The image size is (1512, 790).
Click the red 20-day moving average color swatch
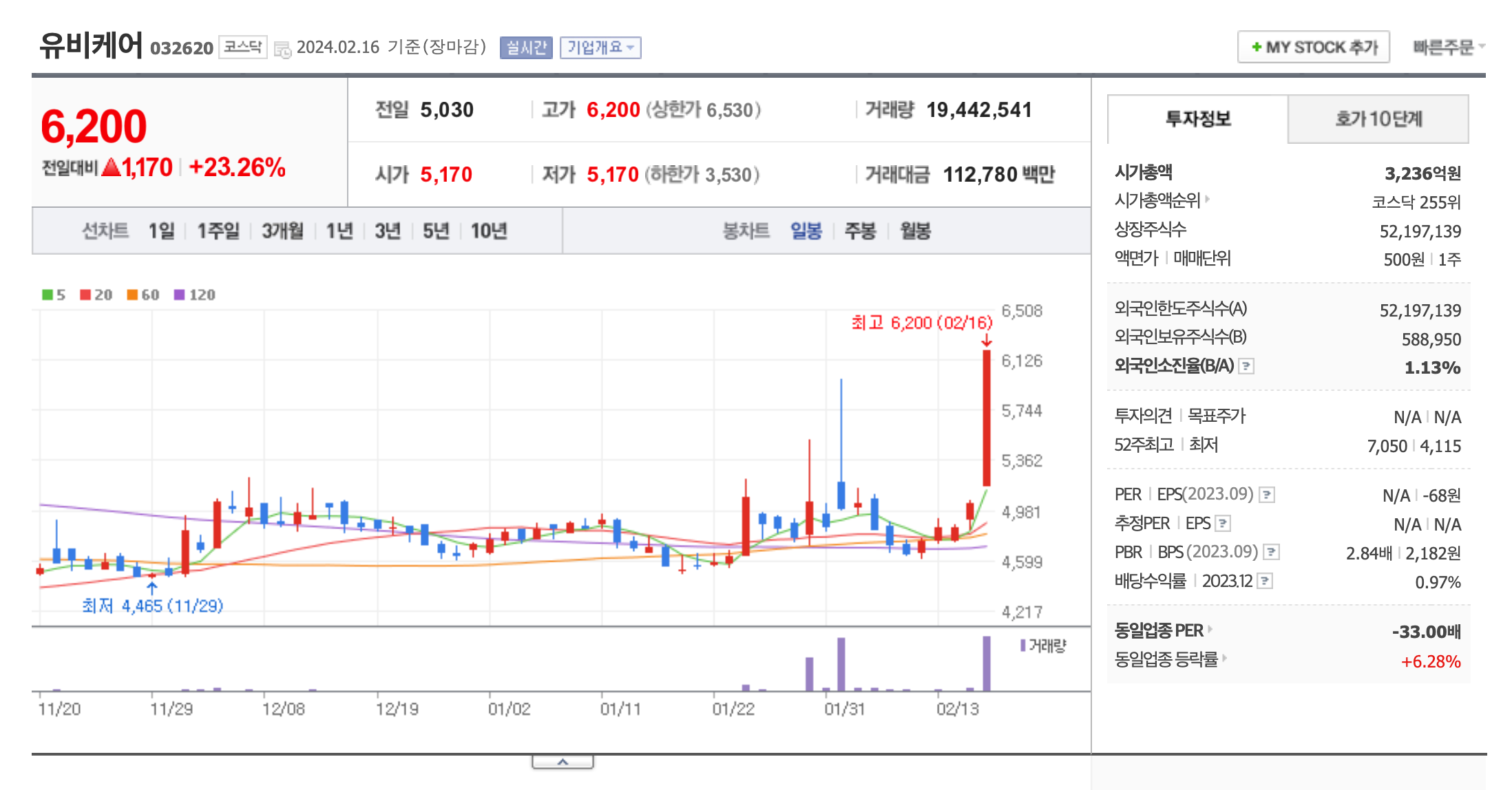(85, 295)
